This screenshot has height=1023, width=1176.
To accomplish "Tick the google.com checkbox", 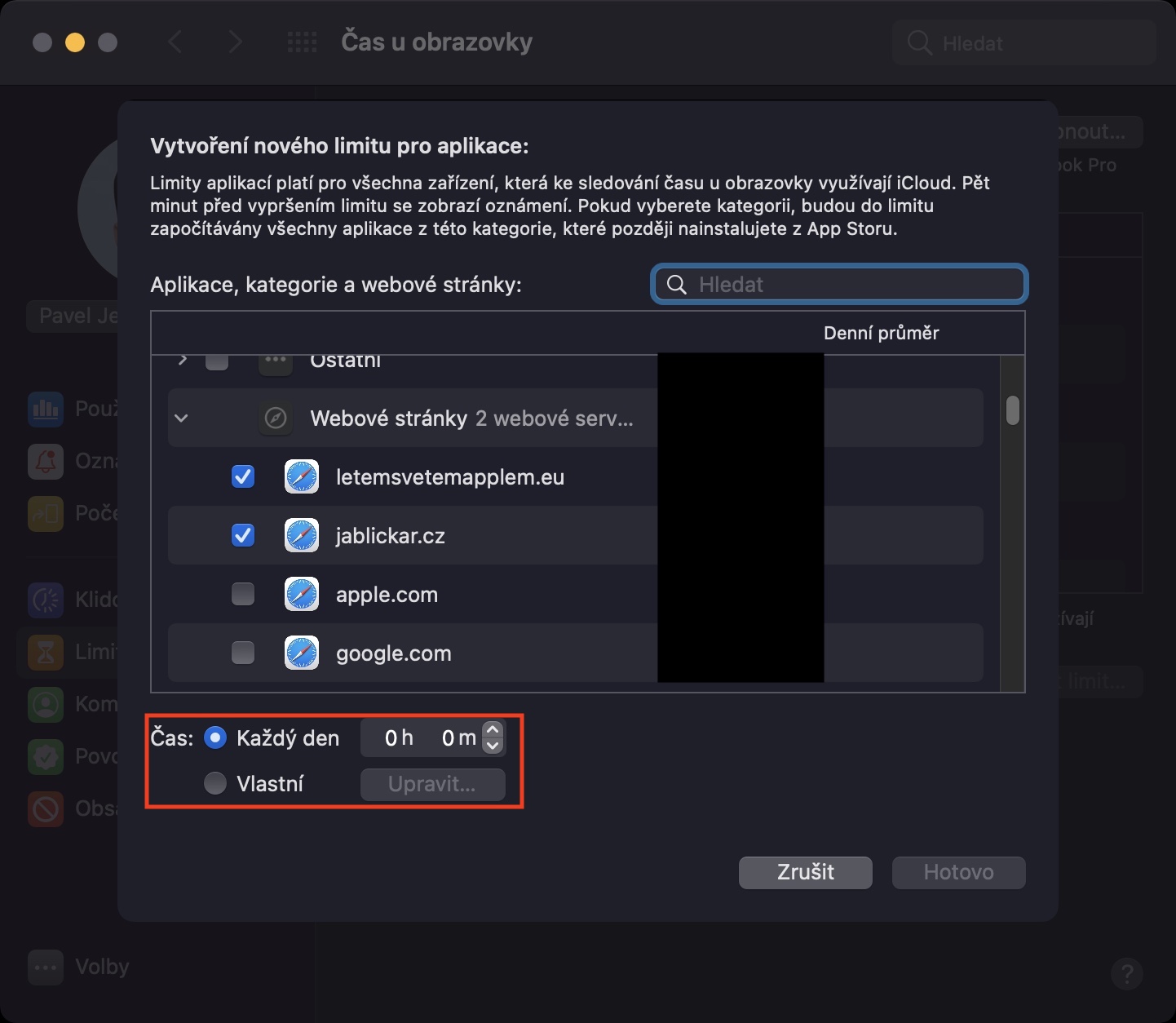I will click(x=243, y=653).
